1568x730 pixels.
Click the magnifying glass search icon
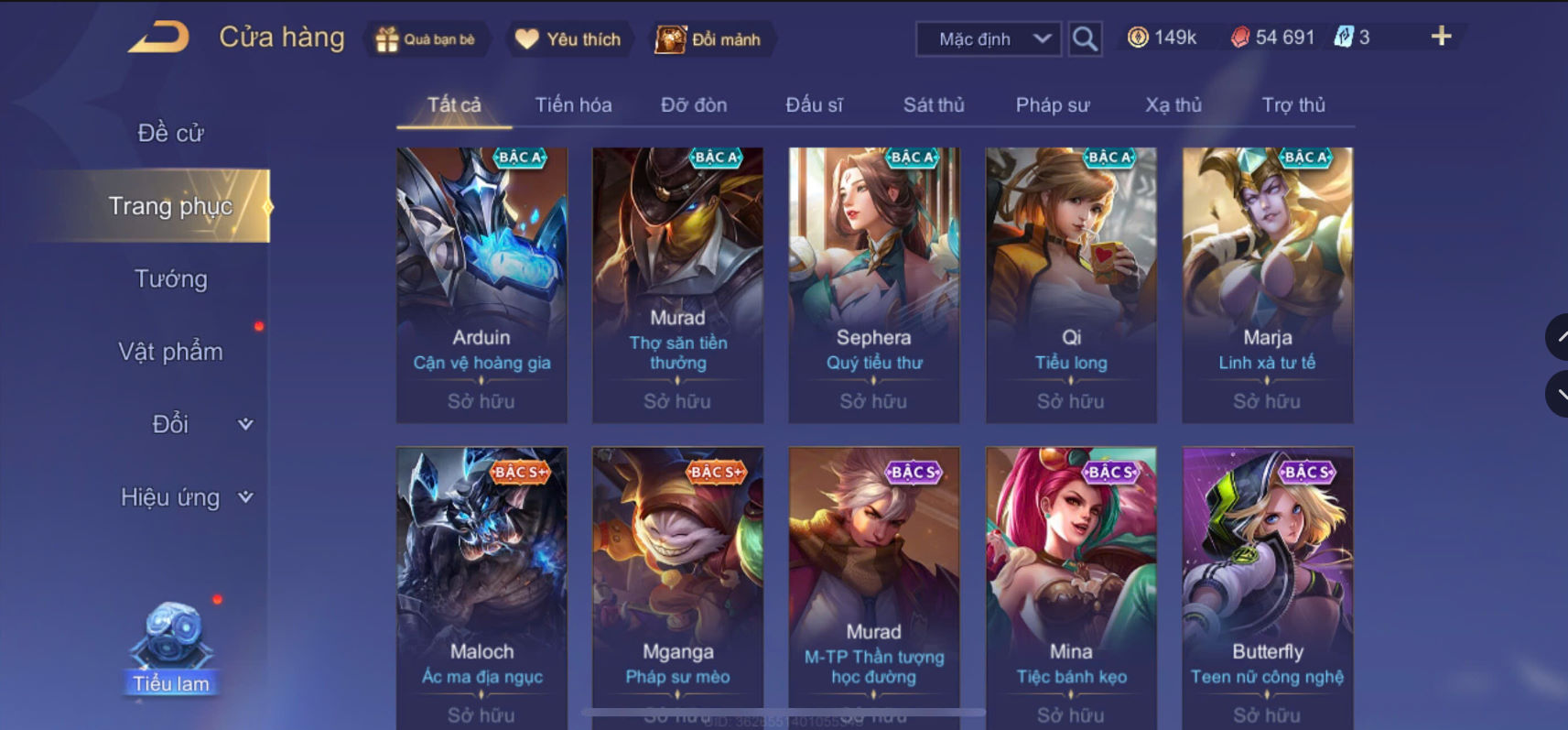tap(1085, 38)
